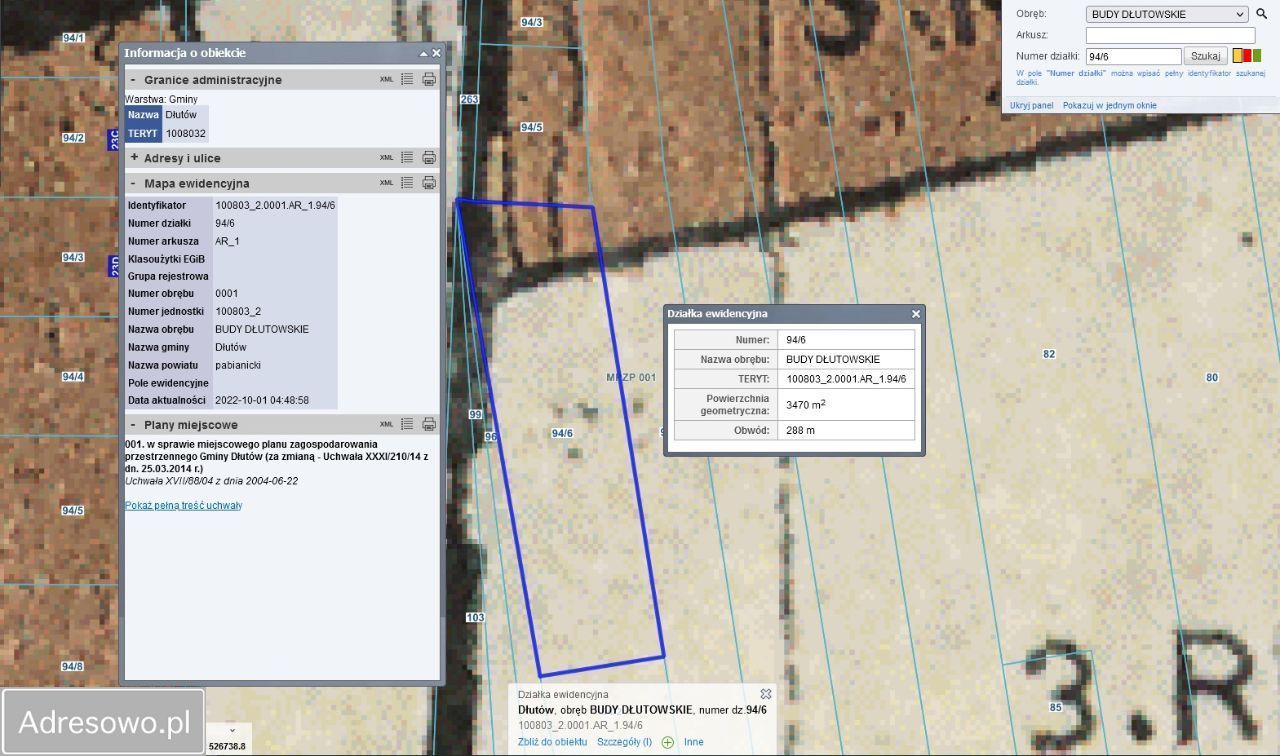The image size is (1280, 756).
Task: Export Mapa ewidencyjna as XML
Action: pyautogui.click(x=386, y=183)
